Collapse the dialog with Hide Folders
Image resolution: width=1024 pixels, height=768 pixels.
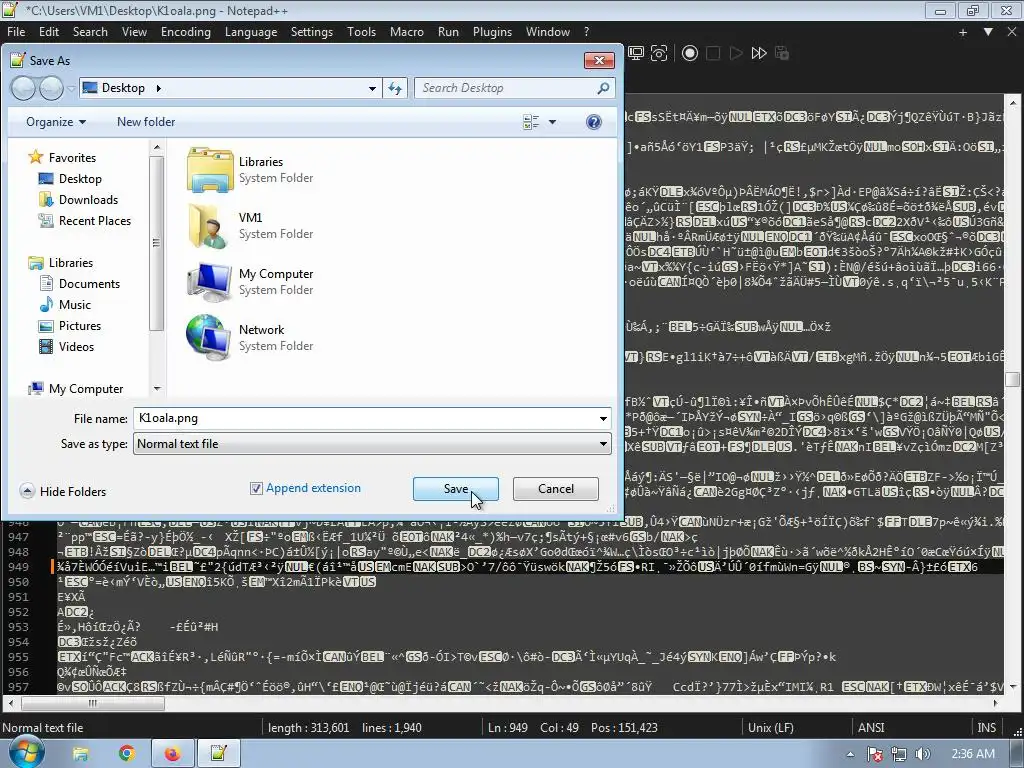(63, 492)
